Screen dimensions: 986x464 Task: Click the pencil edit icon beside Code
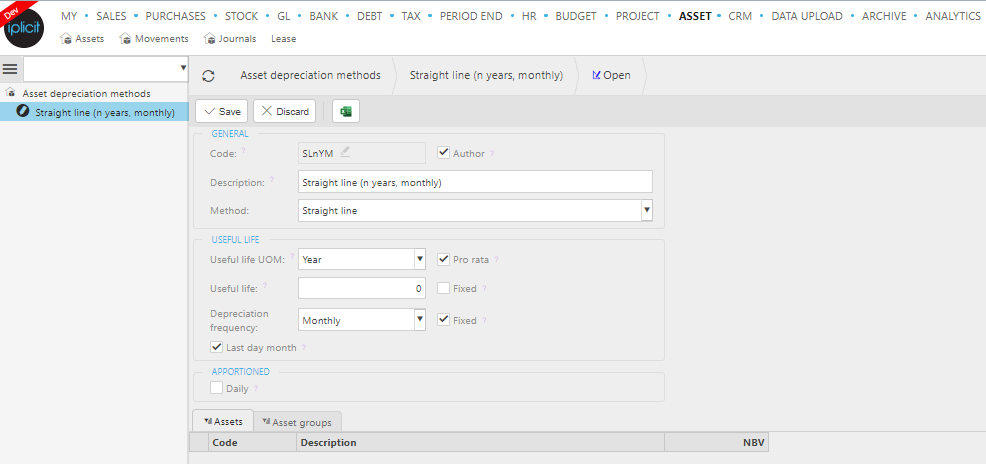pos(345,152)
